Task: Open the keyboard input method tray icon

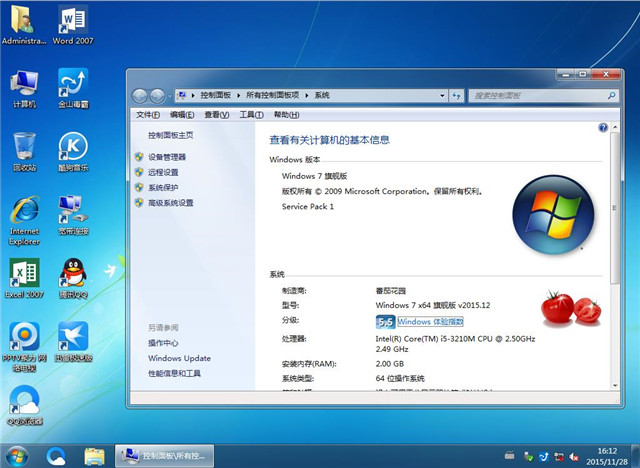Action: [509, 455]
